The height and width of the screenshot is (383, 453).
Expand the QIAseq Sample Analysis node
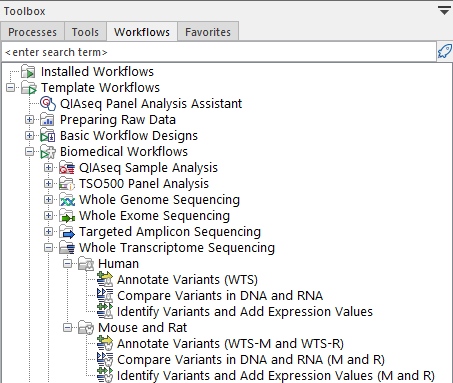coord(48,168)
